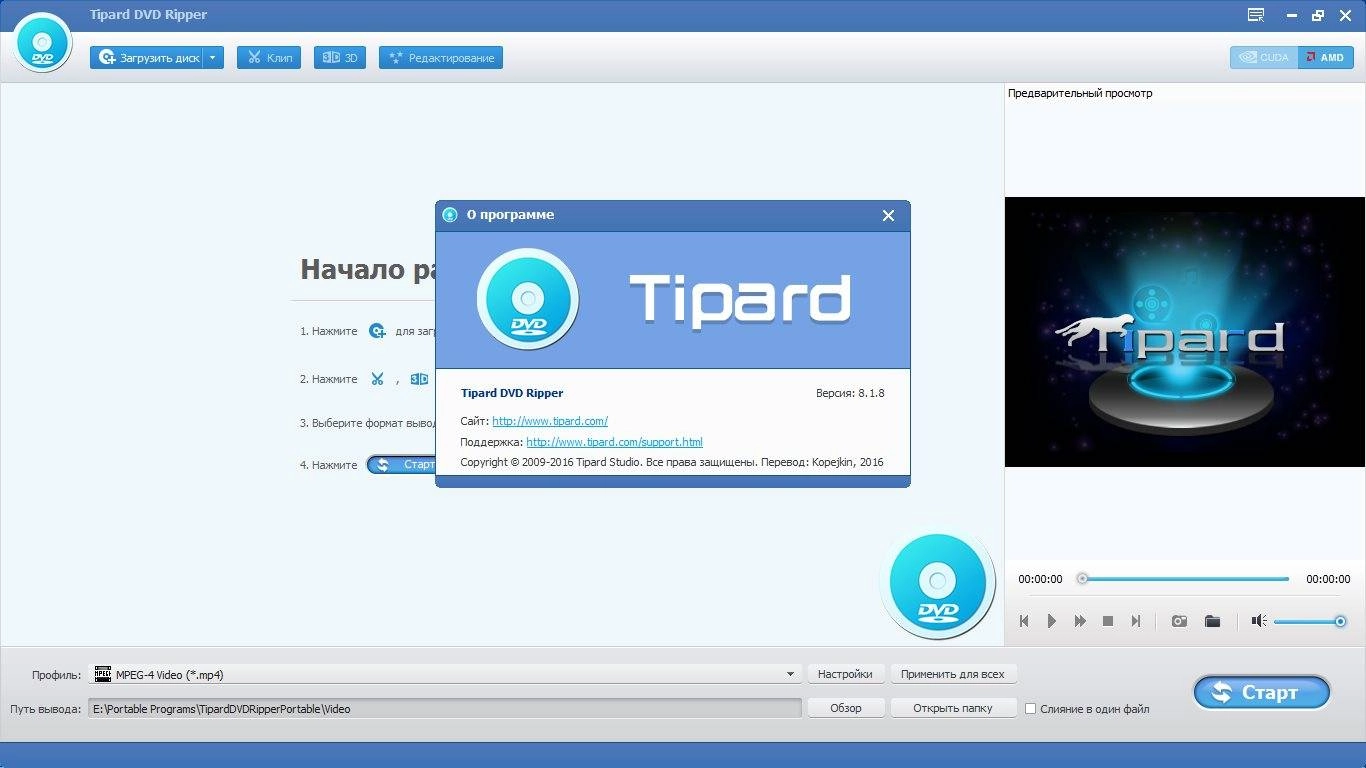
Task: Enable Слияние в один файл checkbox
Action: (x=1030, y=709)
